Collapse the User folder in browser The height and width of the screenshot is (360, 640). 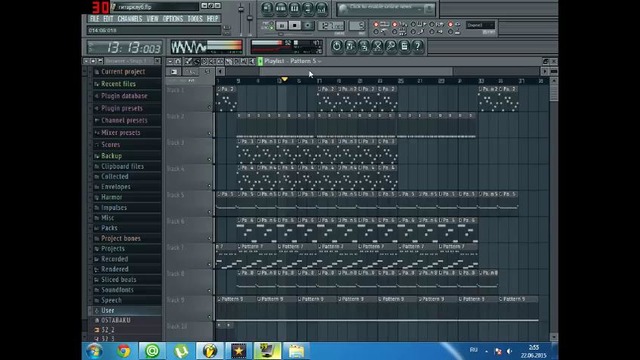(x=108, y=310)
